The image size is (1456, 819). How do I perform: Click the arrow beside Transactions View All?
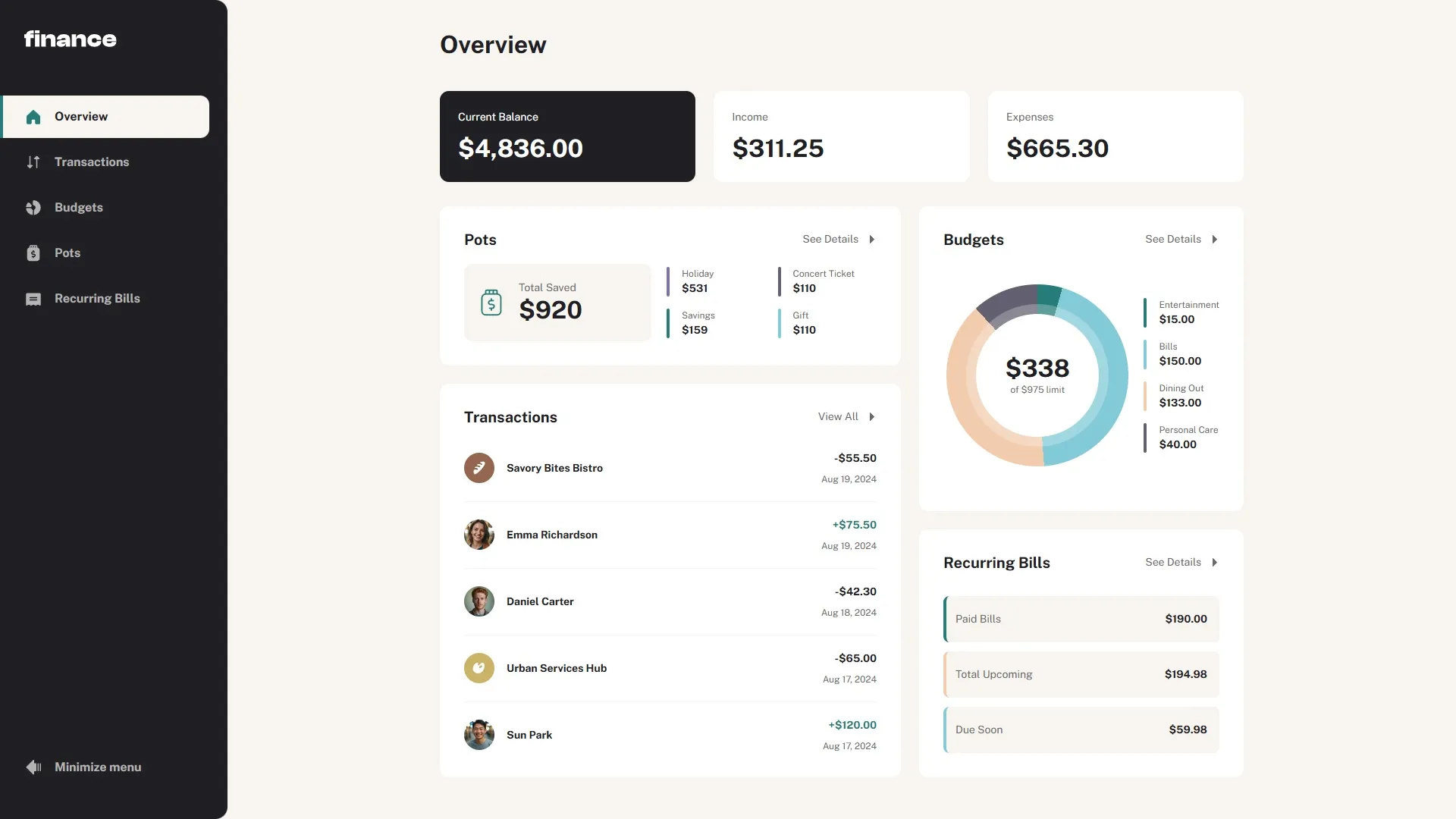[872, 417]
